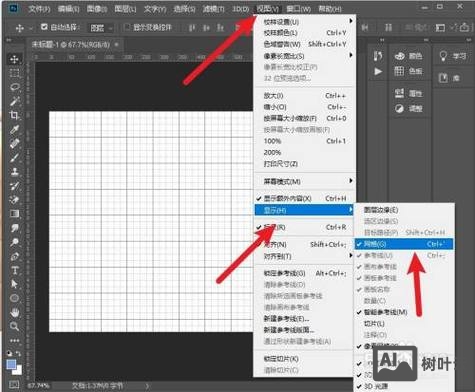Open the 编辑(E) menu
Viewport: 475px width, 392px height.
[x=68, y=9]
